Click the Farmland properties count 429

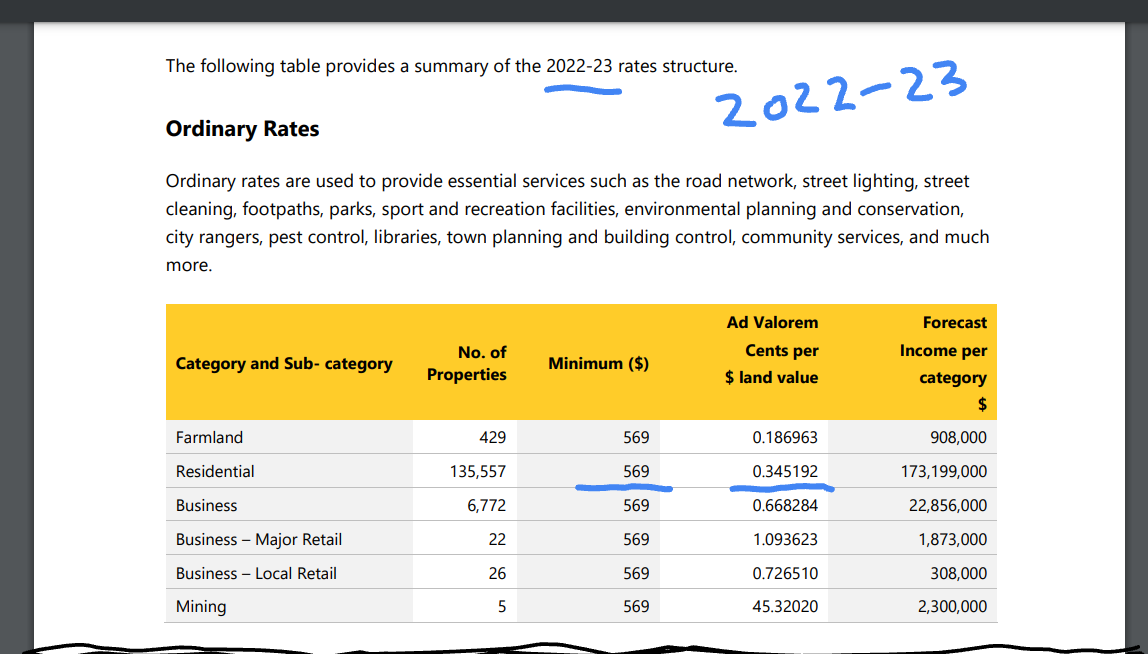(x=493, y=437)
